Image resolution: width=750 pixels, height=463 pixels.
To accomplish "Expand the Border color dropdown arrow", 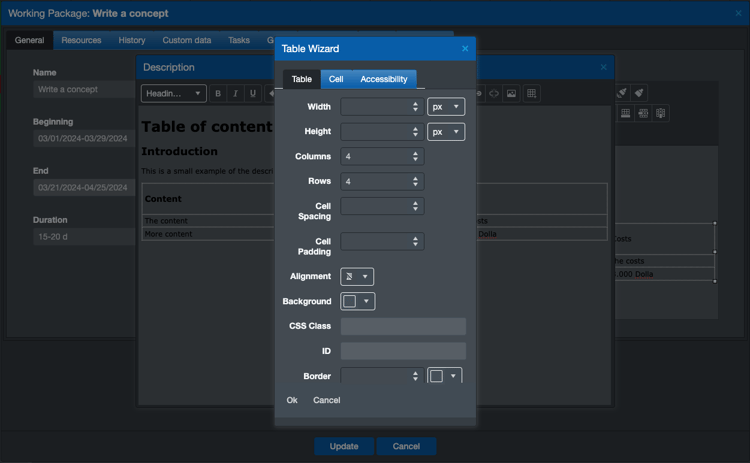I will point(453,376).
